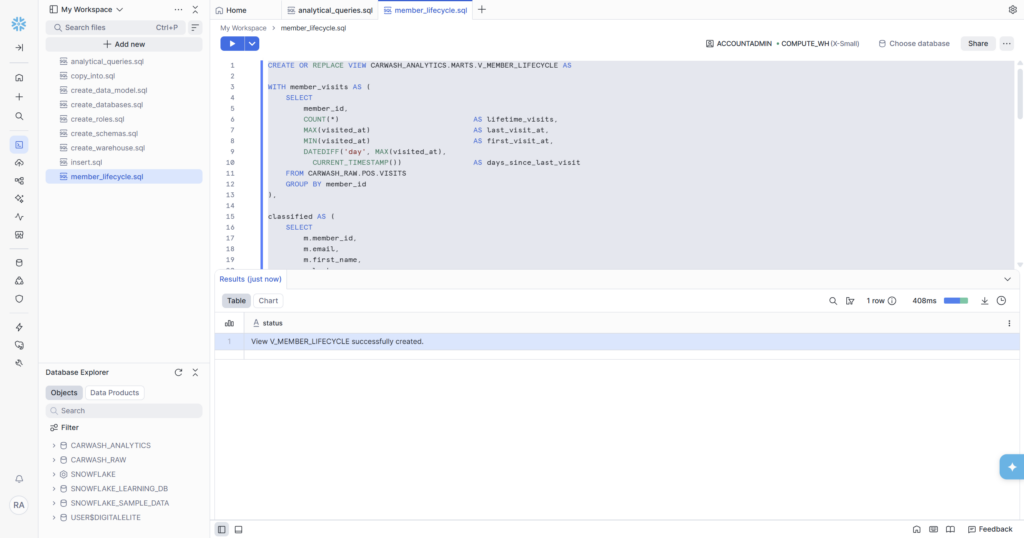
Task: Select the Table results view
Action: (x=236, y=300)
